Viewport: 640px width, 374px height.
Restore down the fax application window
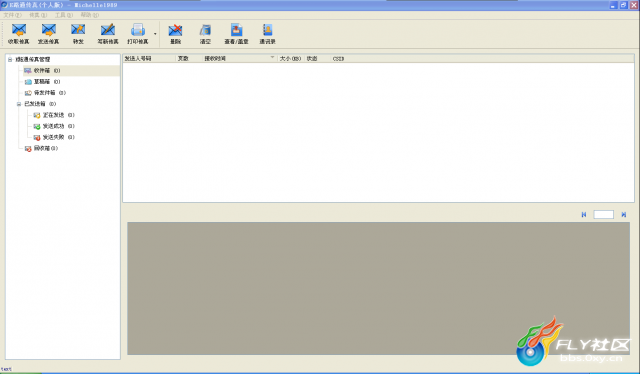pyautogui.click(x=623, y=5)
